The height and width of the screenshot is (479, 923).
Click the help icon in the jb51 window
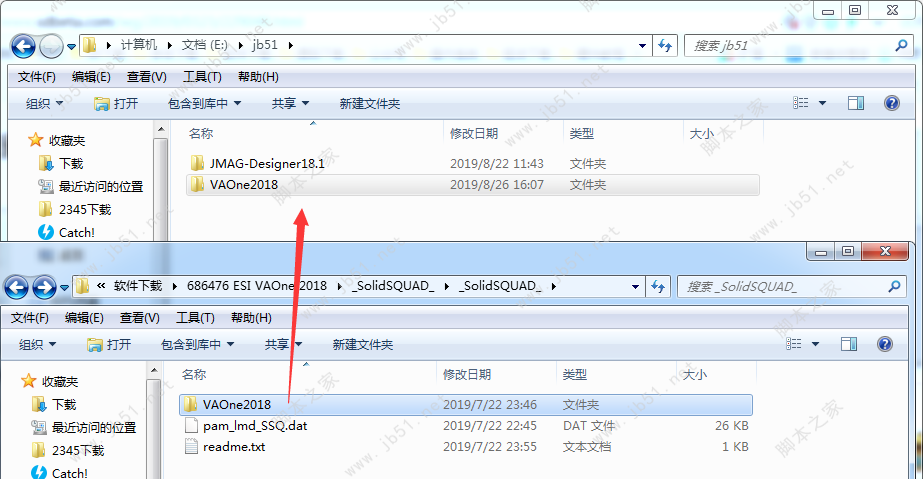892,103
